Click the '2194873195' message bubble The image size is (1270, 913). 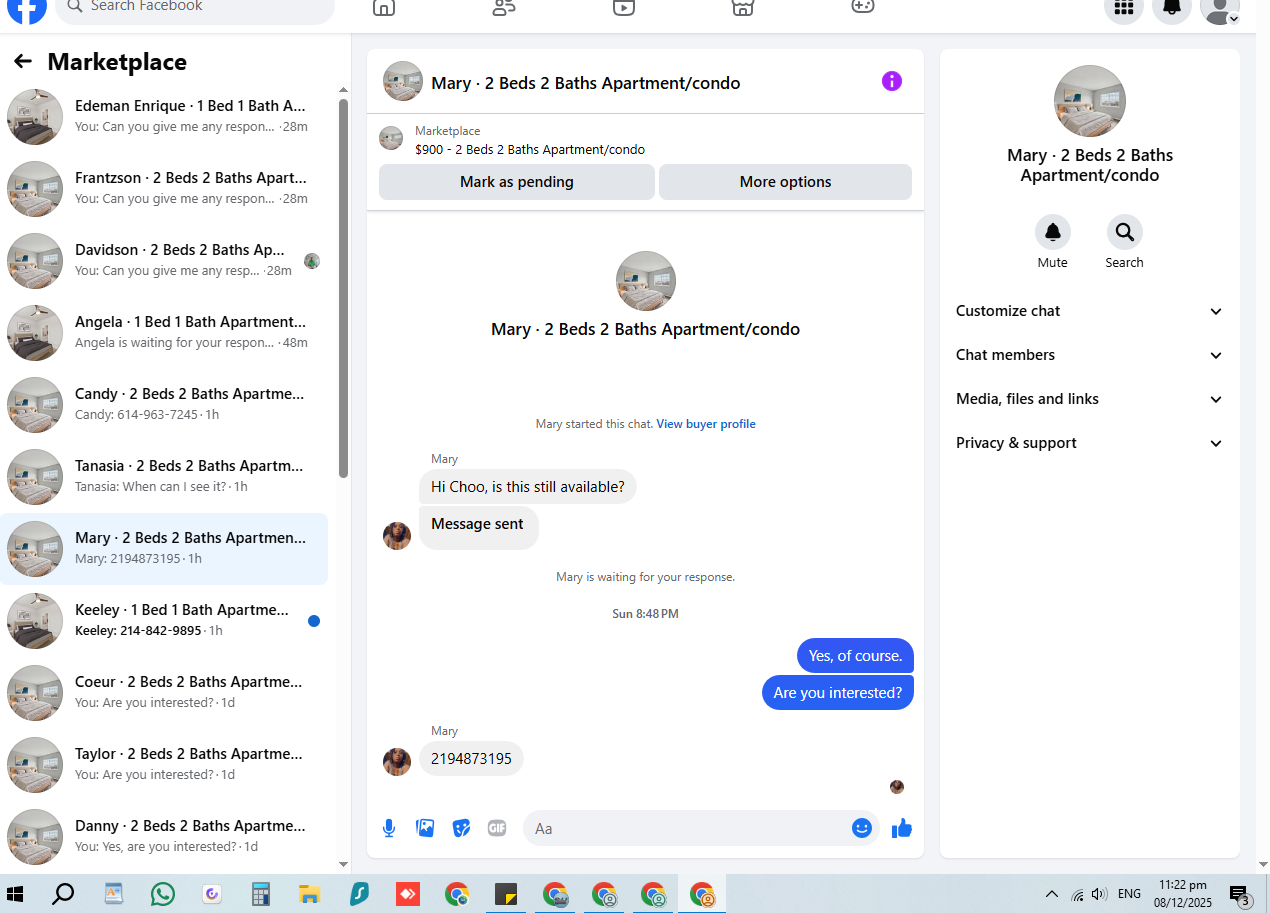pos(471,759)
